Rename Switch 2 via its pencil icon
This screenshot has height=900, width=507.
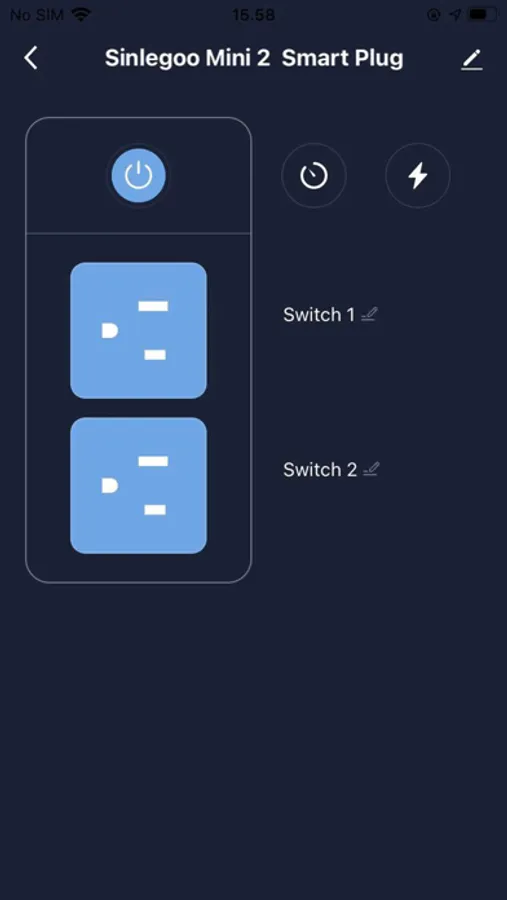(371, 469)
